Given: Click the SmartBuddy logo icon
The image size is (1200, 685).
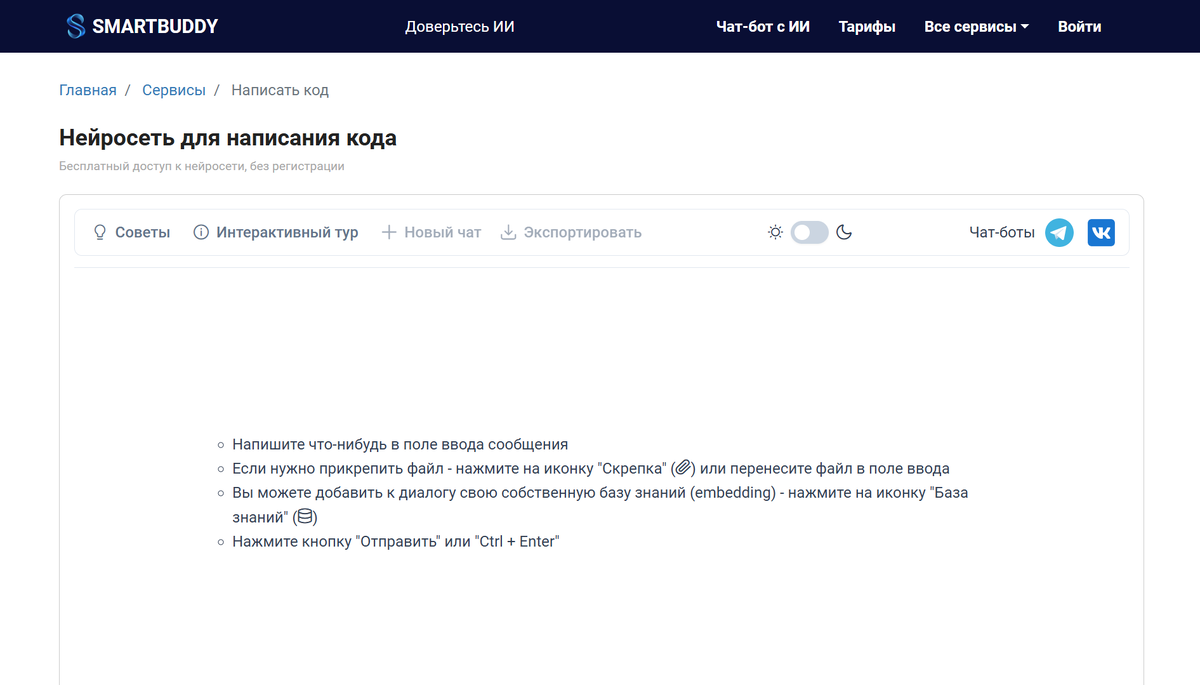Looking at the screenshot, I should click(75, 27).
